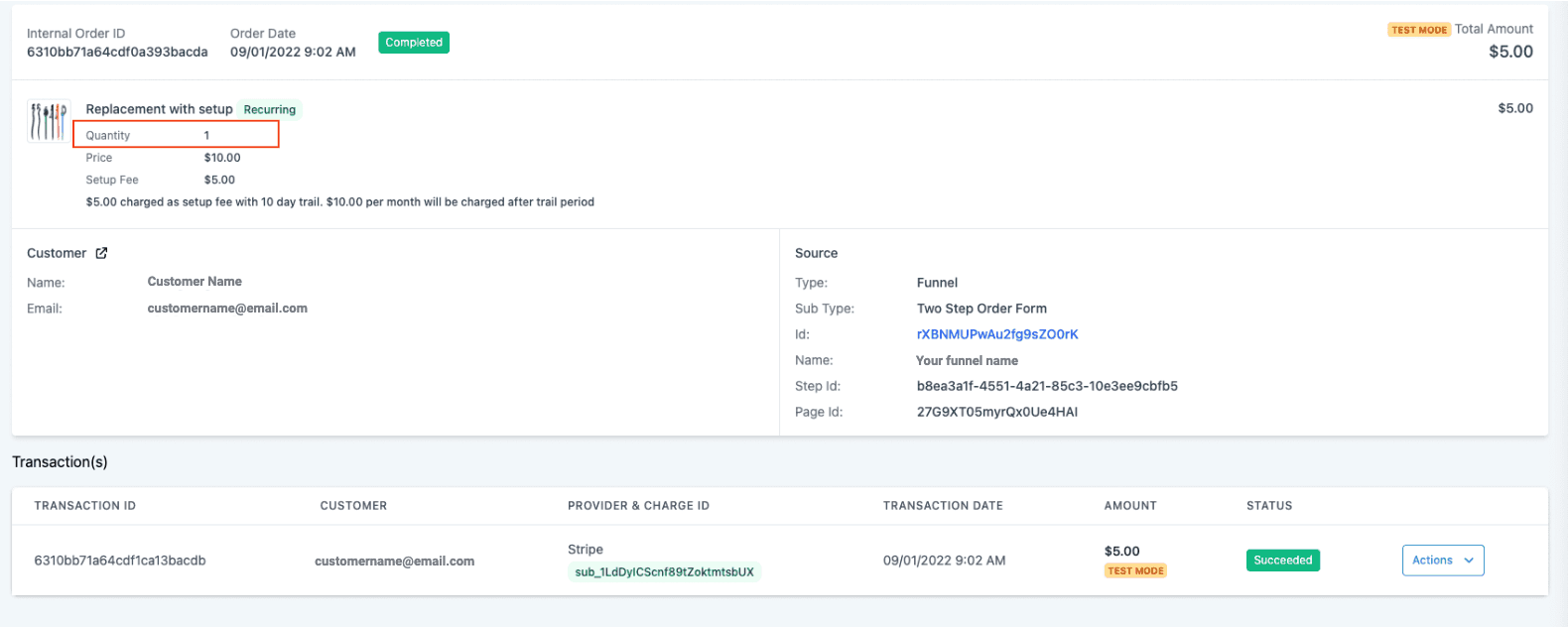1568x627 pixels.
Task: Click the Completed status badge
Action: 414,43
